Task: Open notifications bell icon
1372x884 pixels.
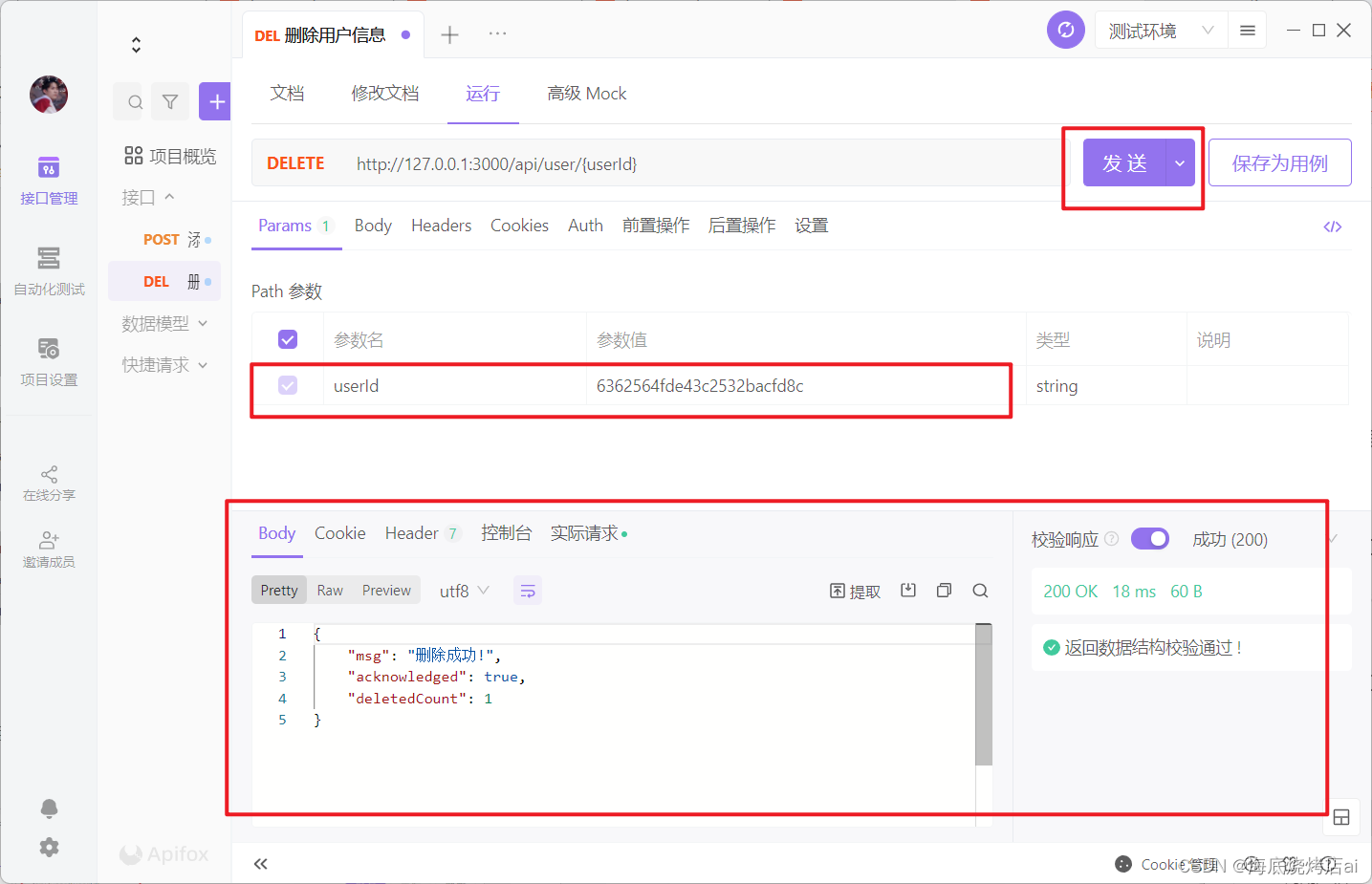Action: tap(49, 809)
